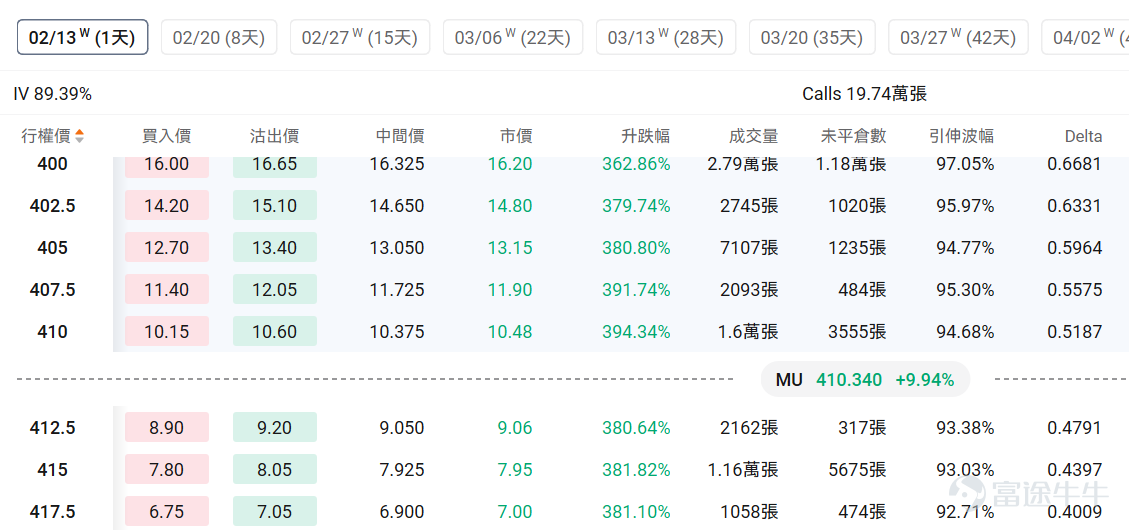This screenshot has width=1129, height=530.
Task: Click volume 7107張
Action: pyautogui.click(x=750, y=248)
